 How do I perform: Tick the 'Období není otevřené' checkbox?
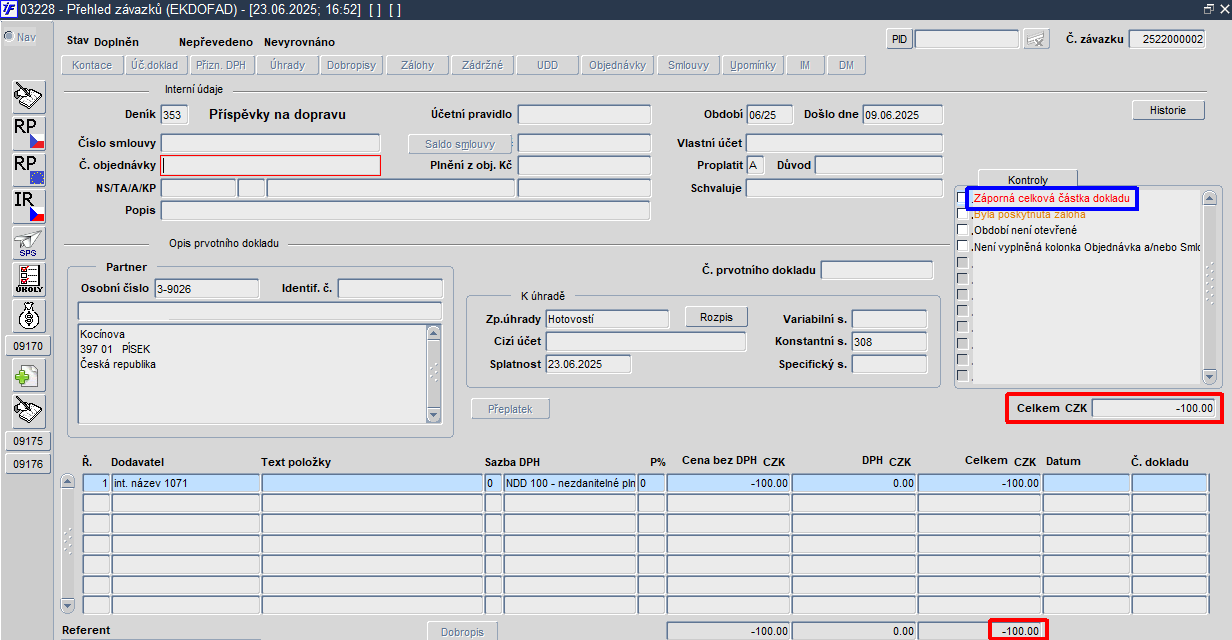[963, 230]
